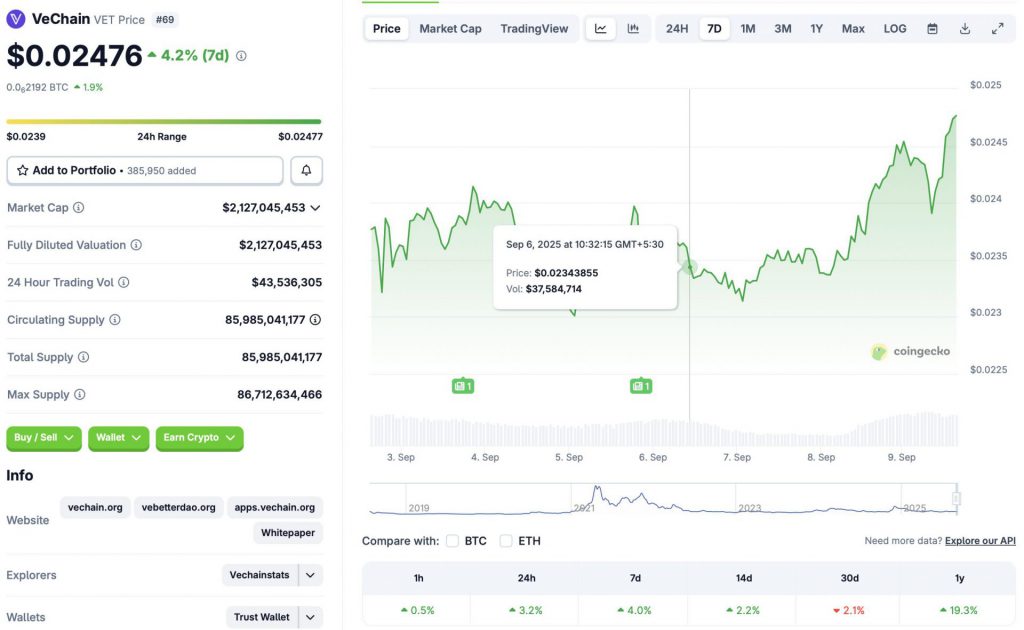Screen dimensions: 1024x630
Task: Expand Wallets dropdown arrow
Action: coord(310,617)
